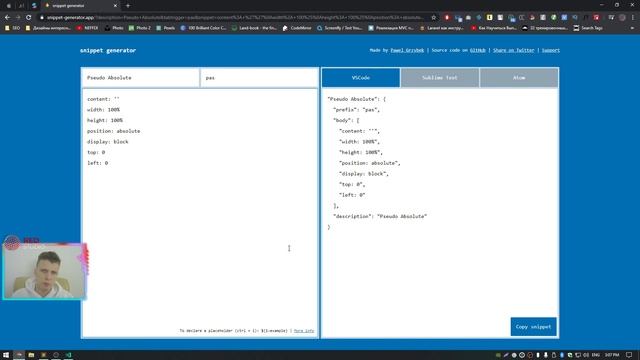Open File Explorer from the taskbar
Screen dimensions: 640x360
pos(31,355)
